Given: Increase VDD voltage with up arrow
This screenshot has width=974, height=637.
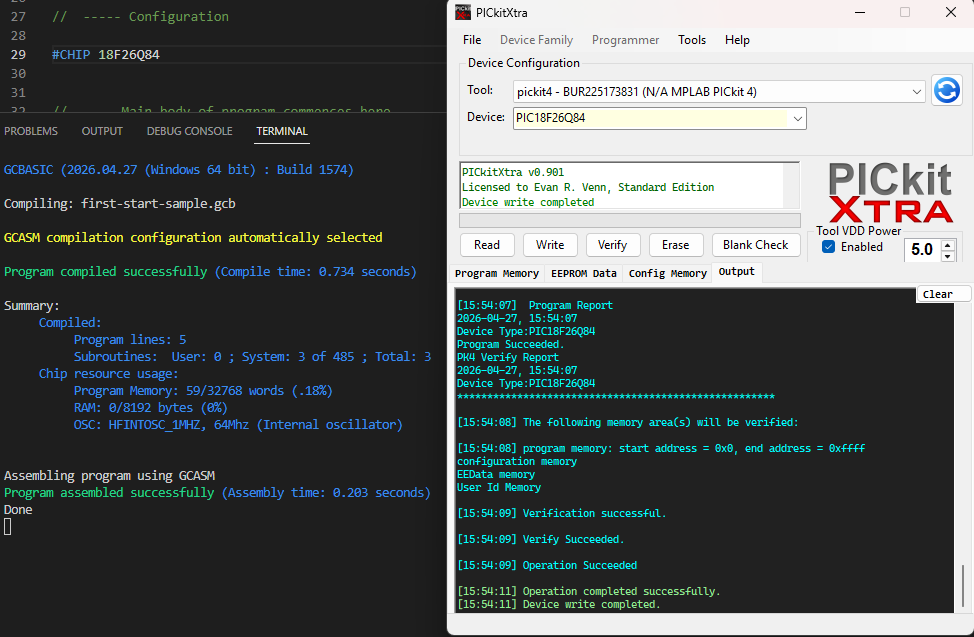Looking at the screenshot, I should (948, 243).
